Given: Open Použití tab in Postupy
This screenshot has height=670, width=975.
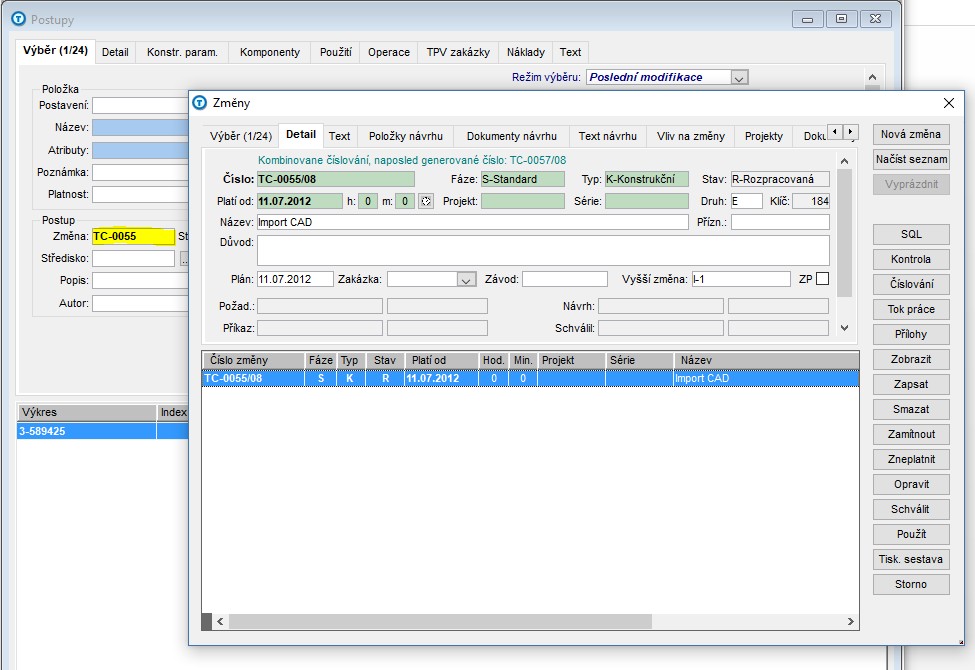Looking at the screenshot, I should click(x=336, y=52).
